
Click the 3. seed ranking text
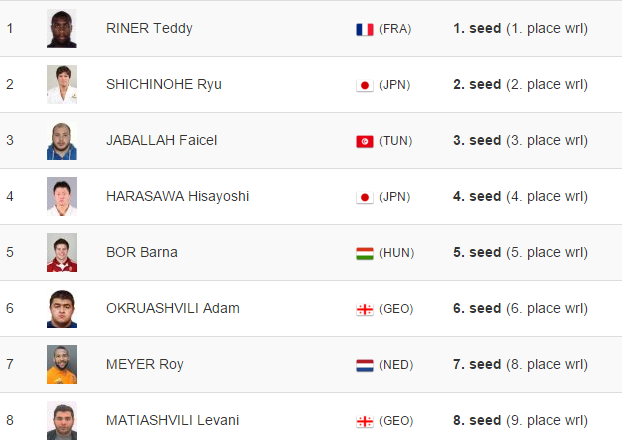[x=477, y=140]
